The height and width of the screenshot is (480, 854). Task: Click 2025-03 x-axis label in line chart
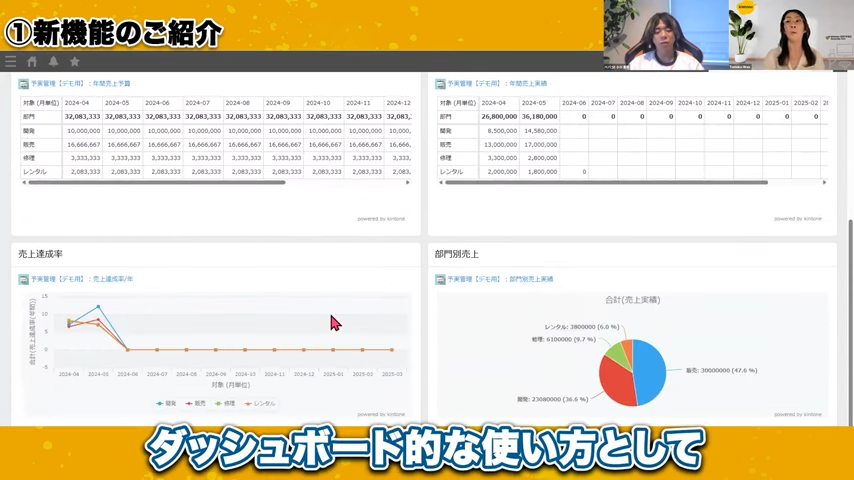pyautogui.click(x=392, y=374)
